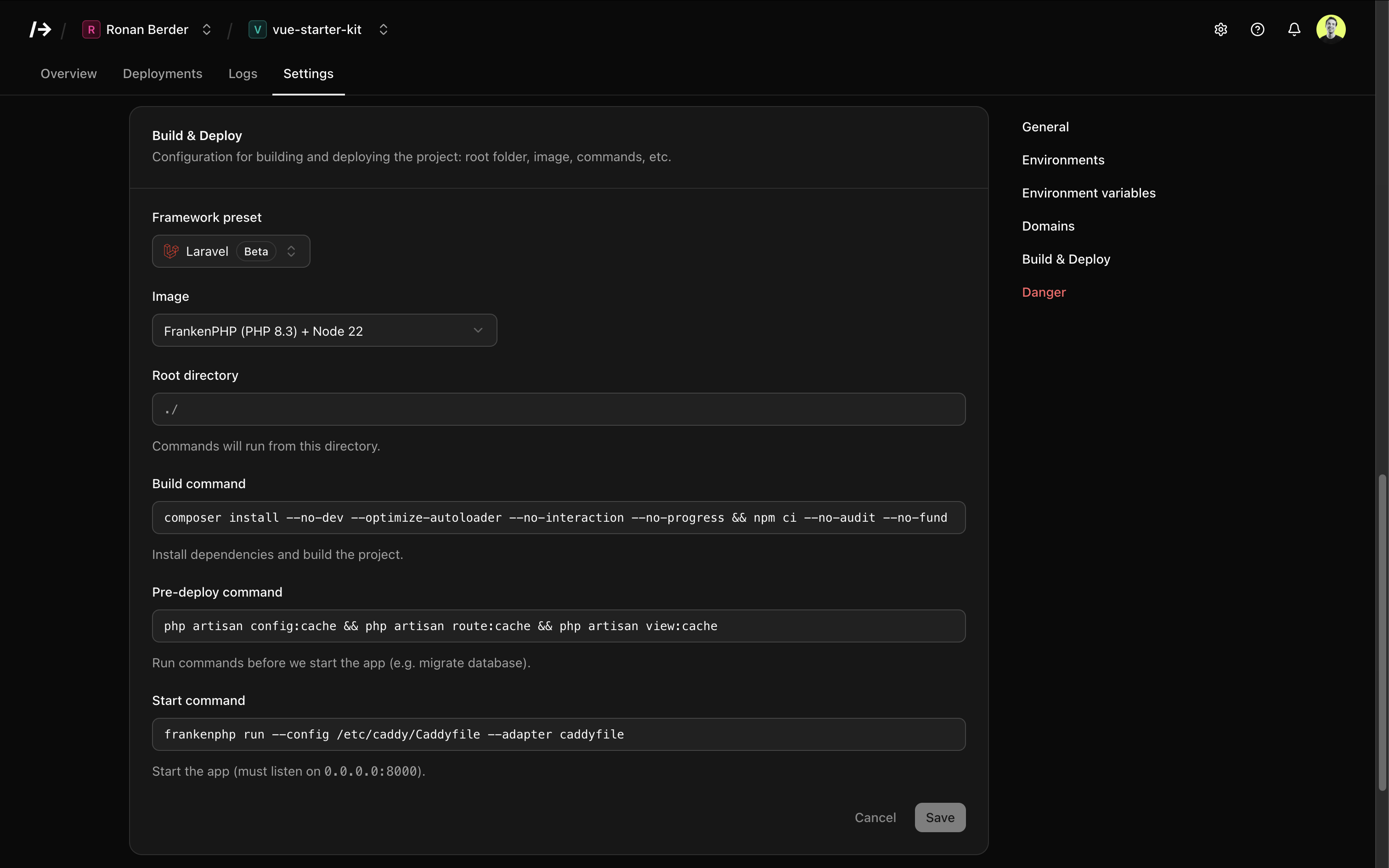Focus the Root directory input field
The height and width of the screenshot is (868, 1389).
point(559,409)
